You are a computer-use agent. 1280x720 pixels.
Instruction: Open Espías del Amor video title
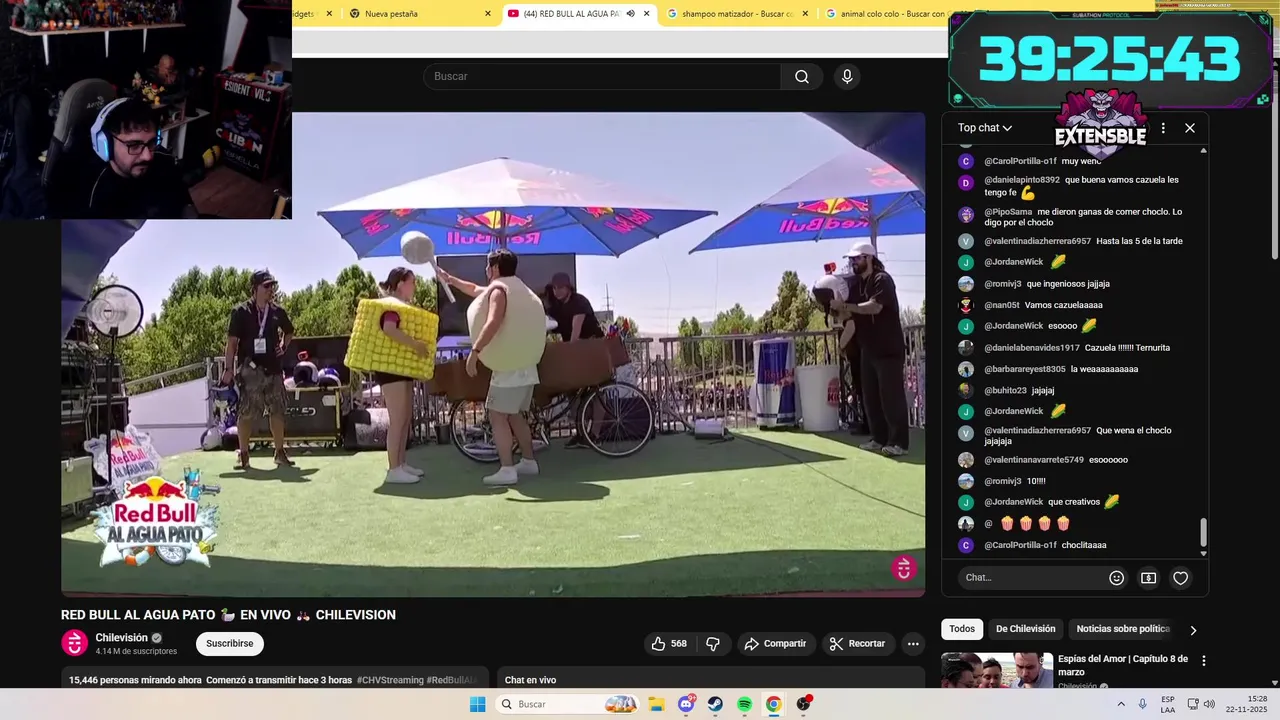tap(1123, 665)
